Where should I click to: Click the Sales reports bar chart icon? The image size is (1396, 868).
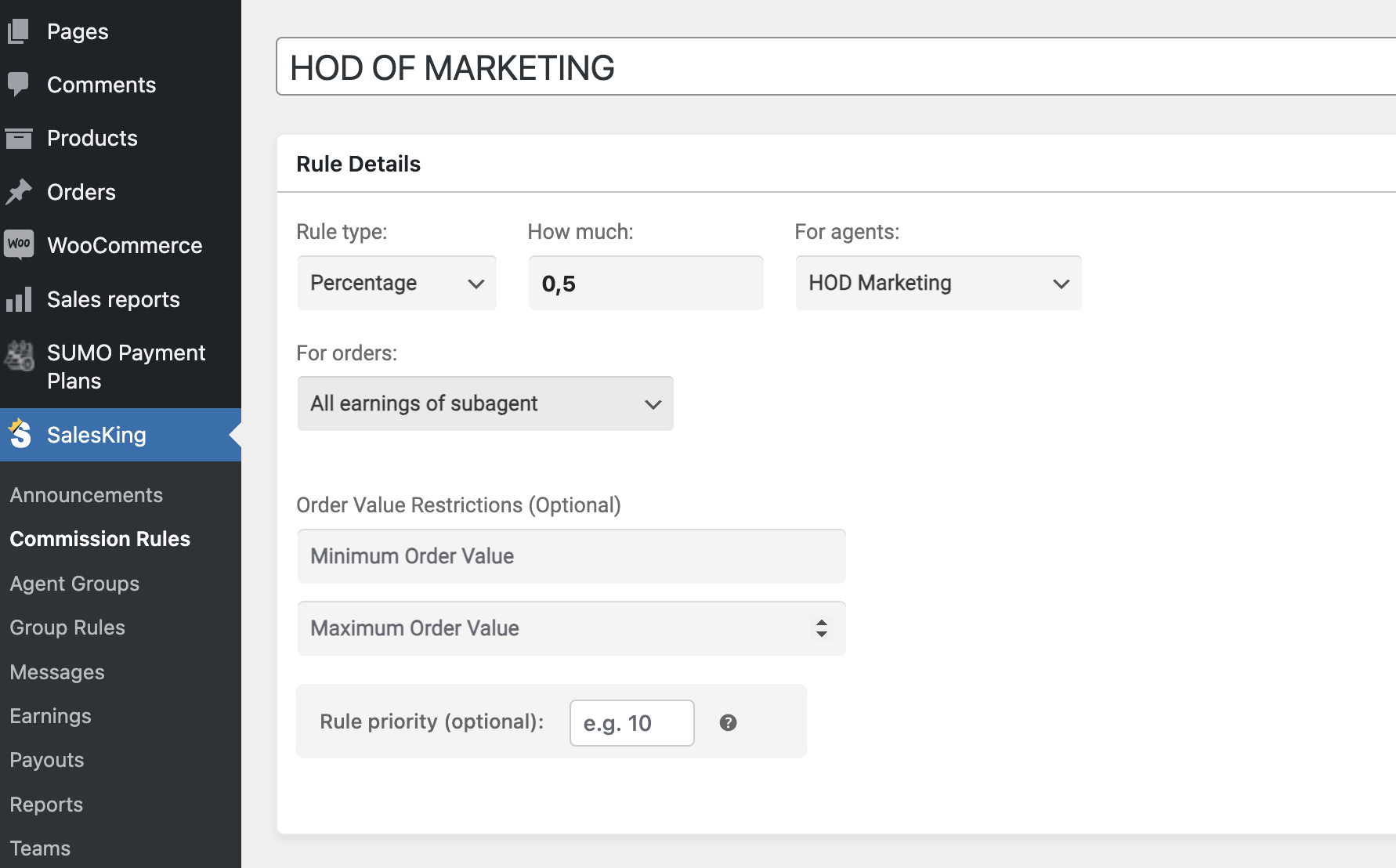click(18, 299)
